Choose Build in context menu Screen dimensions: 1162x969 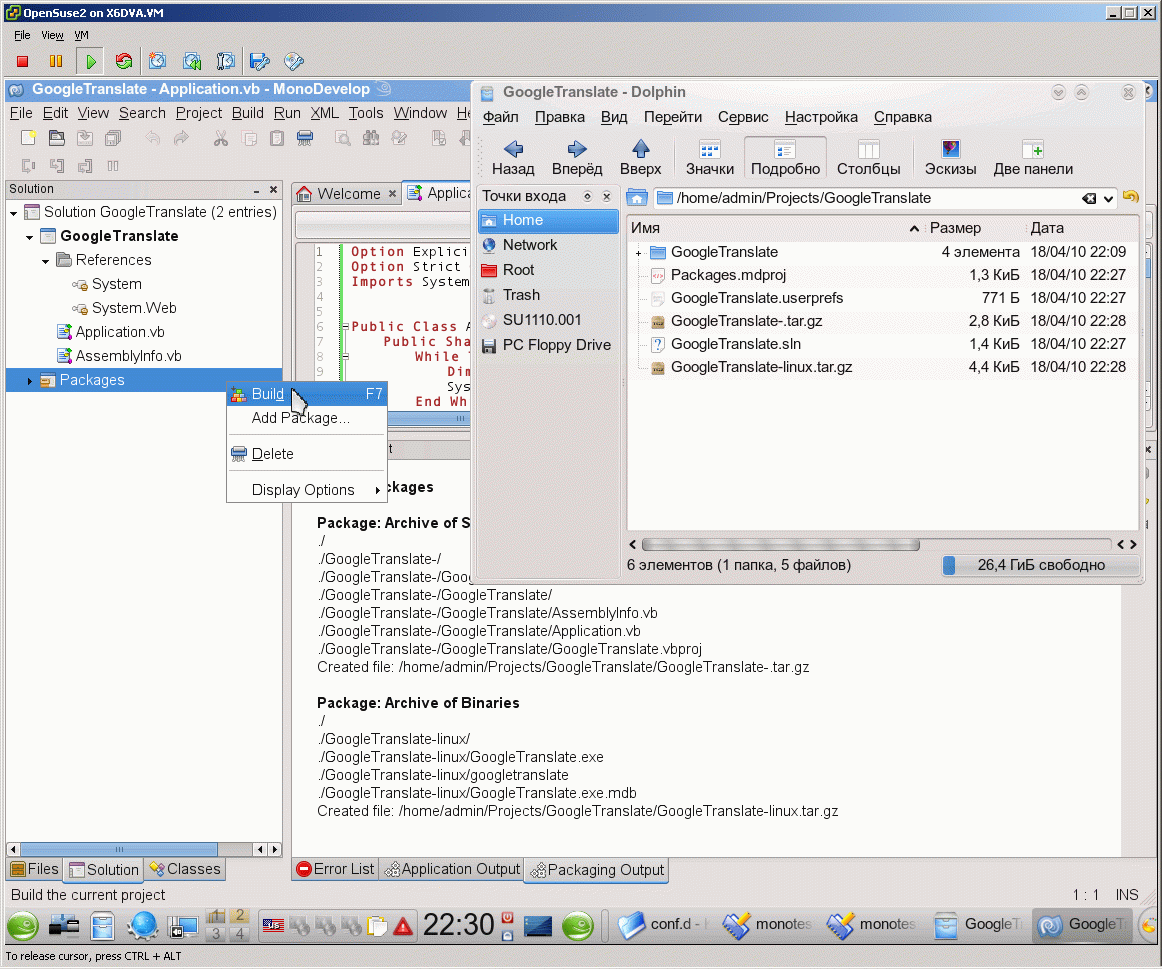(x=307, y=394)
